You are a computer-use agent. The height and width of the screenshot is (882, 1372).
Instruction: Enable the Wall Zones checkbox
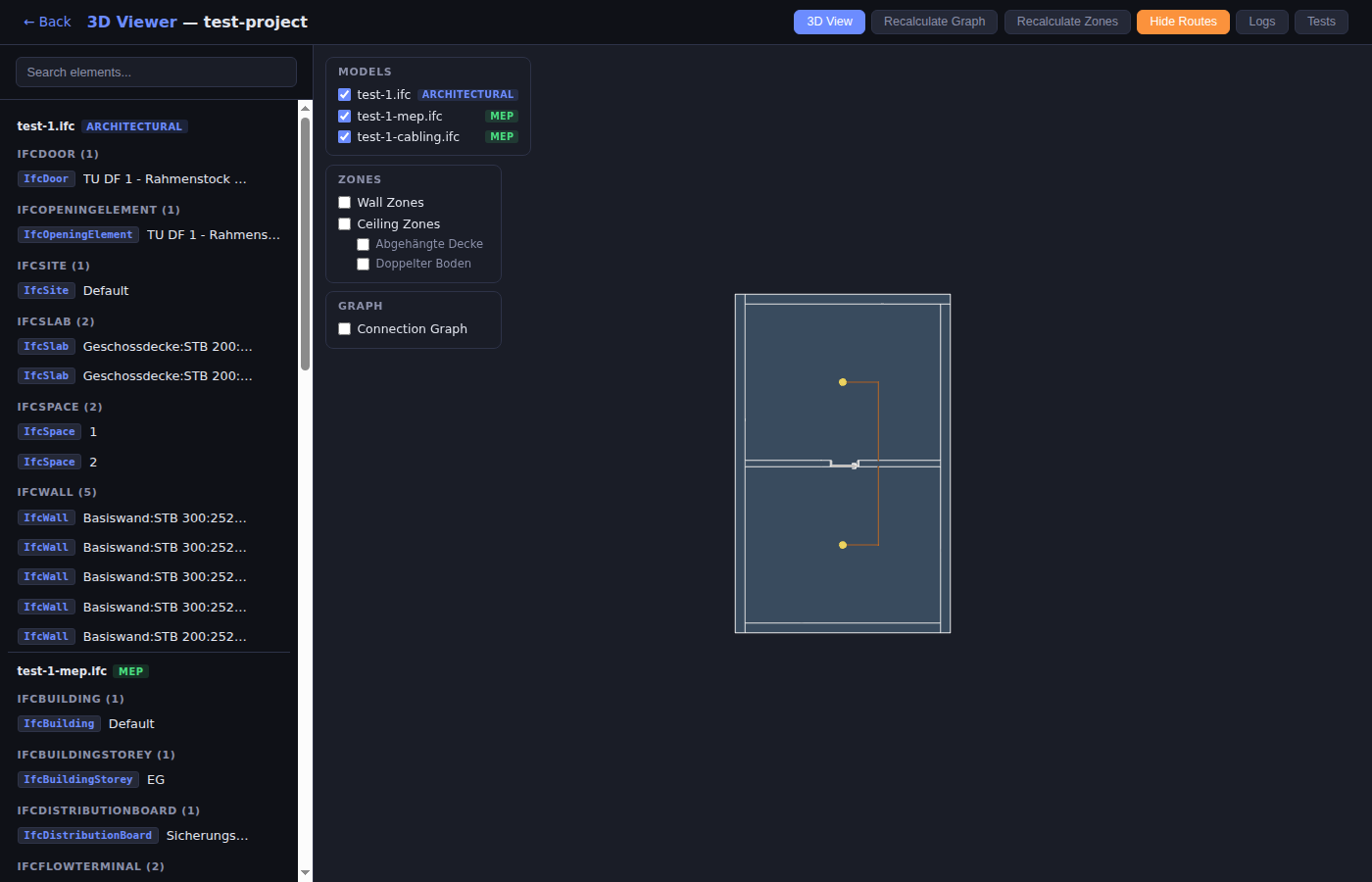[345, 203]
